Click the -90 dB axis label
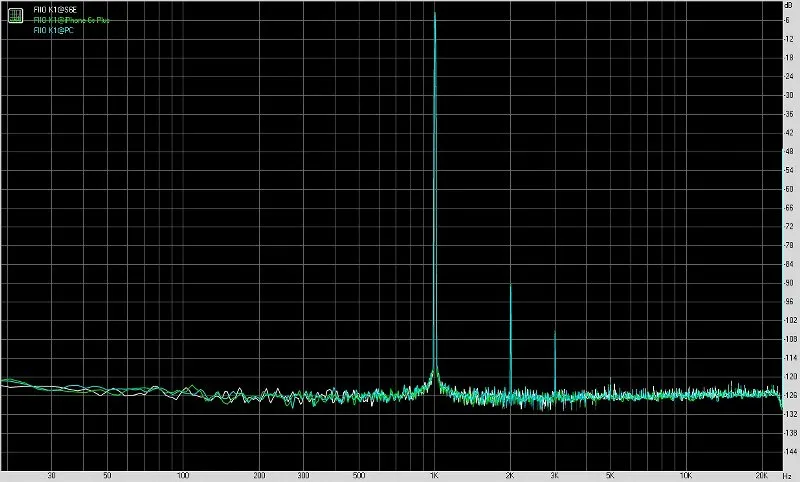Image resolution: width=800 pixels, height=482 pixels. tap(789, 283)
